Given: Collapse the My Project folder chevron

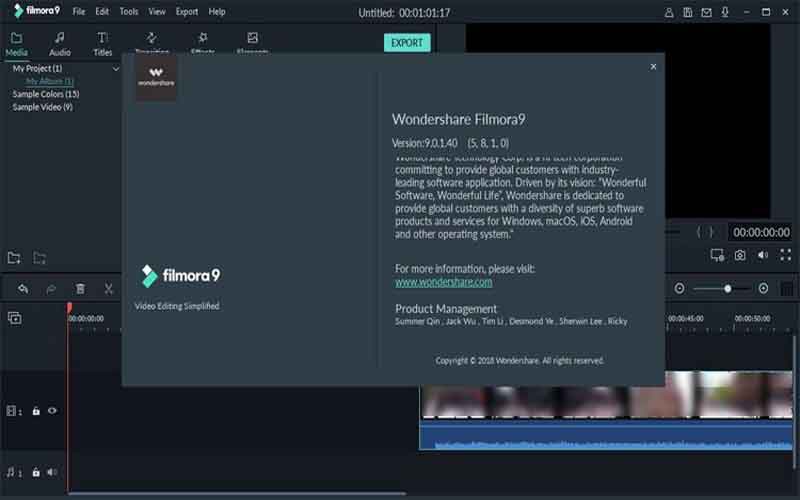Looking at the screenshot, I should tap(116, 68).
